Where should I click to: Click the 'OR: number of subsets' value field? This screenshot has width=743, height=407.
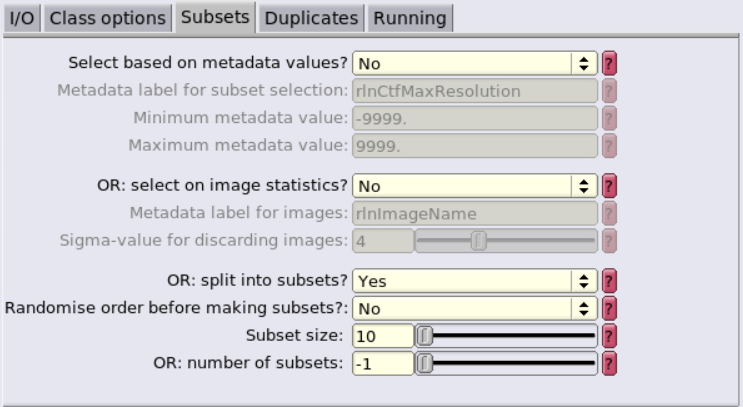383,363
